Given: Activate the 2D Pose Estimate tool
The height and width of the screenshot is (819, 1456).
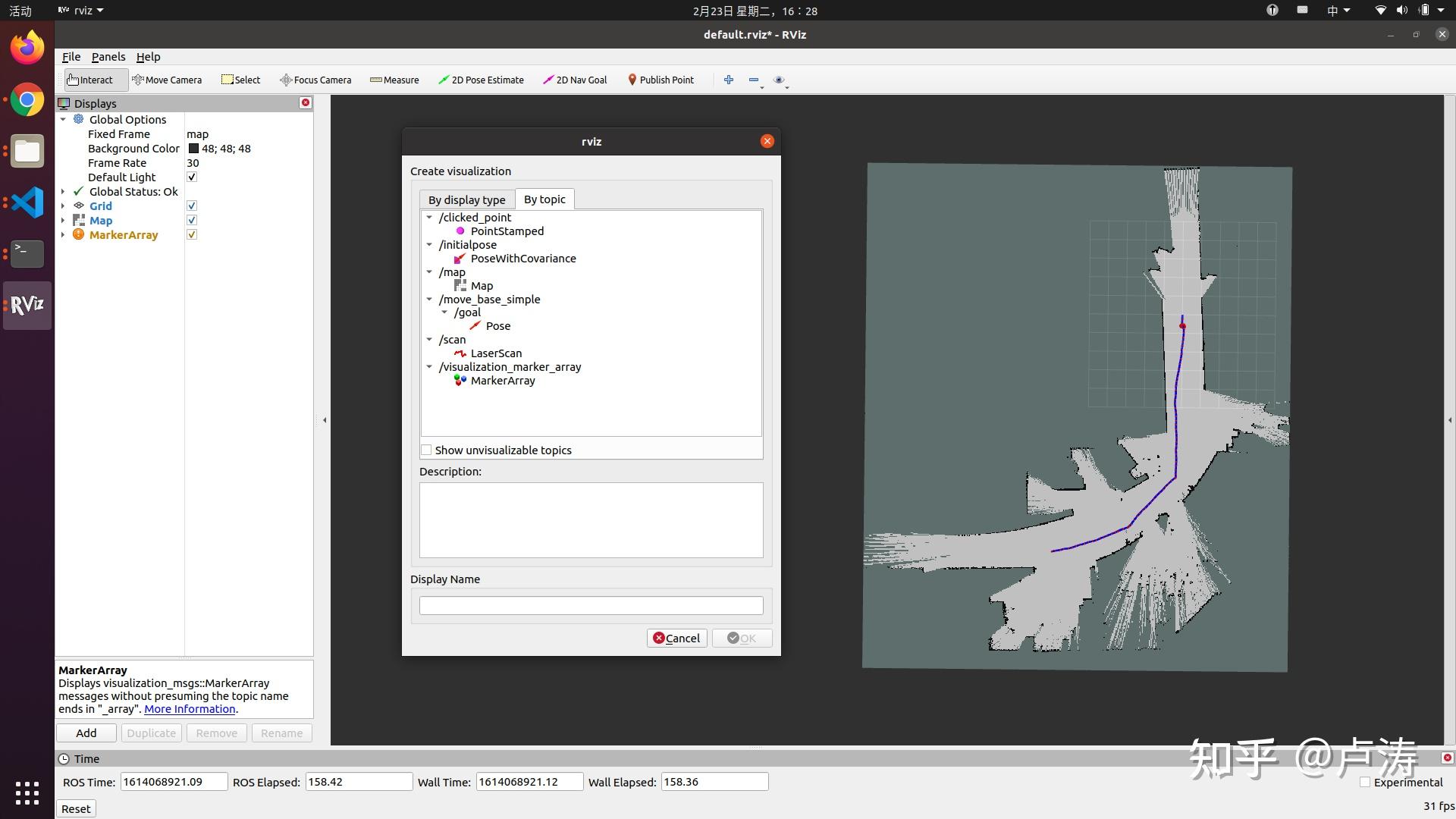Looking at the screenshot, I should point(481,80).
